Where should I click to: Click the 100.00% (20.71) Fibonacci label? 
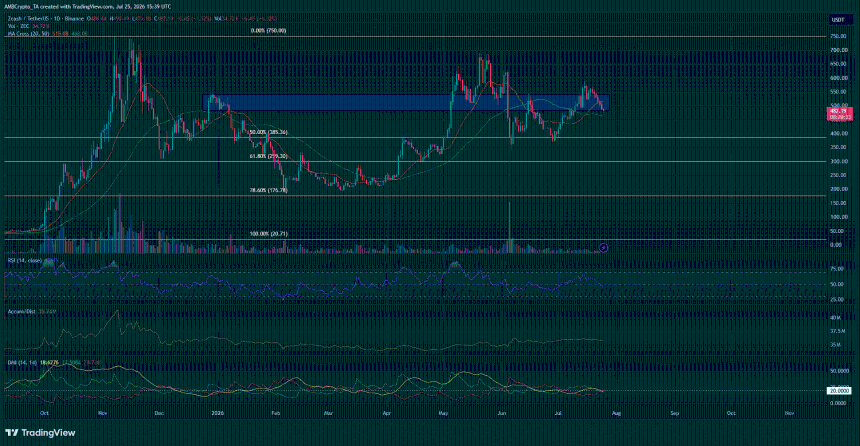(268, 234)
